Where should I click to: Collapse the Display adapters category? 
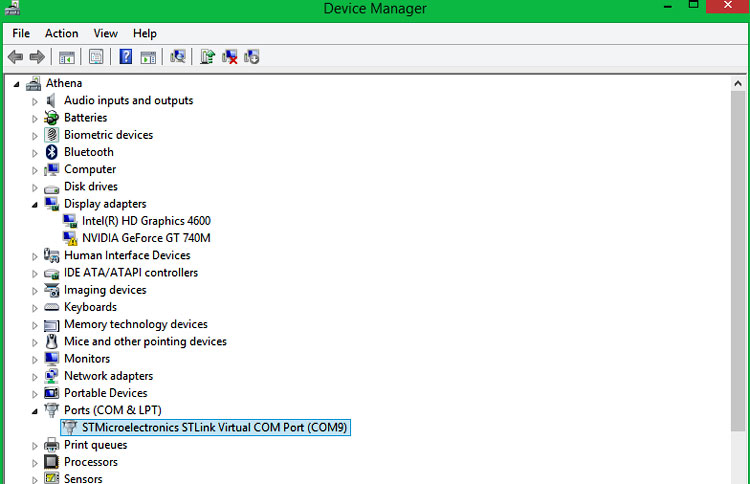34,205
